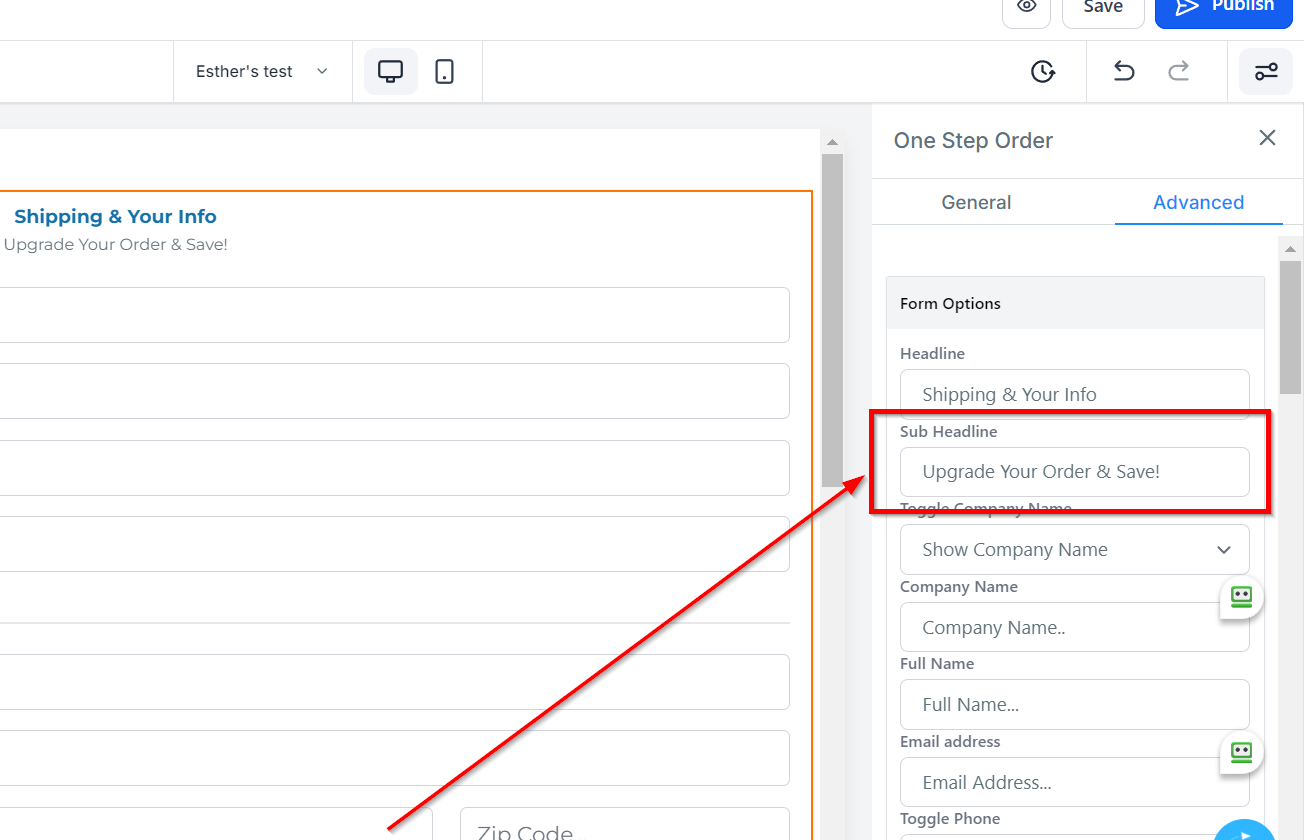
Task: Save the page
Action: 1103,8
